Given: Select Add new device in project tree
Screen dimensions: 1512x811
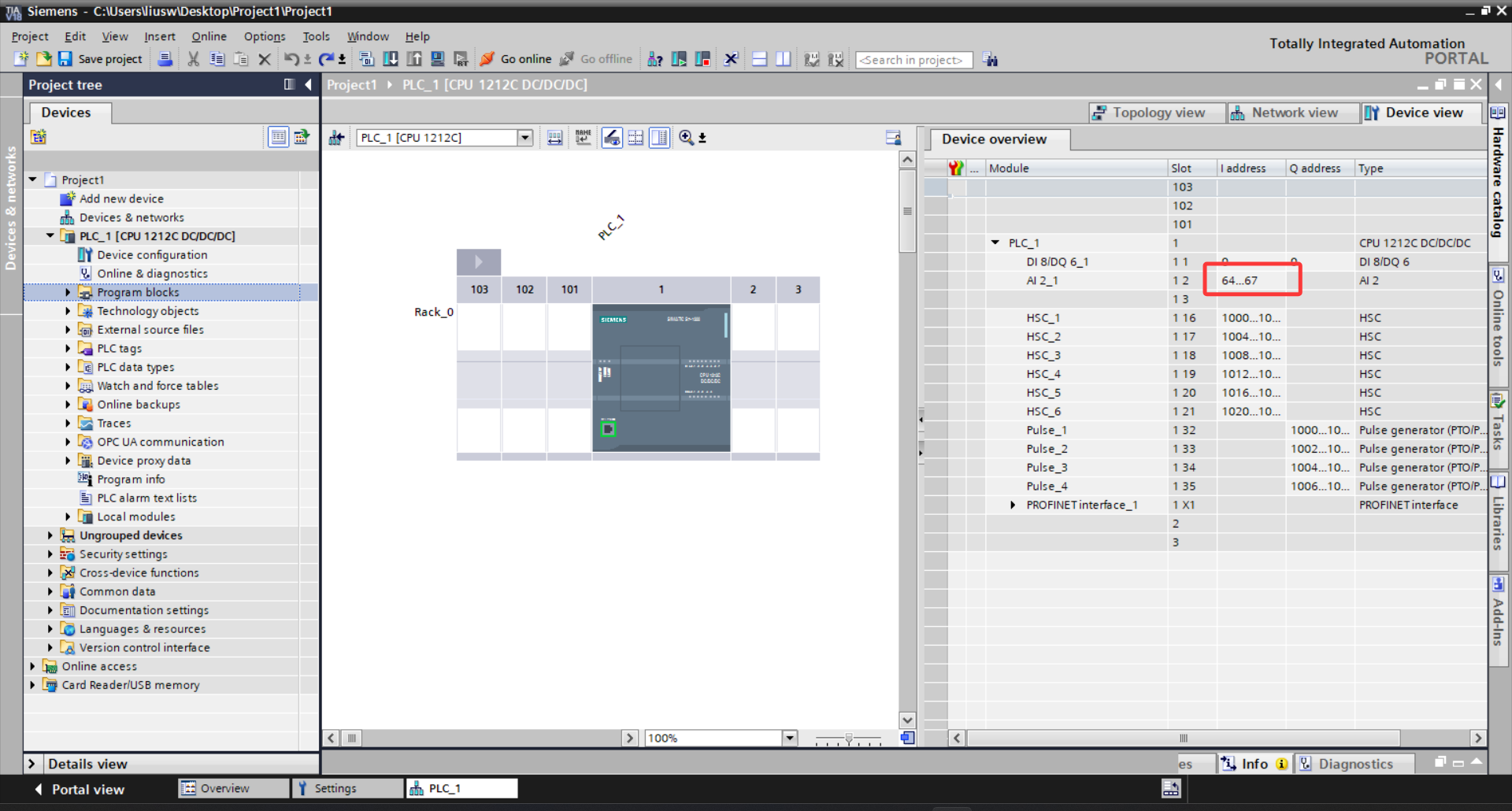Looking at the screenshot, I should pos(121,198).
